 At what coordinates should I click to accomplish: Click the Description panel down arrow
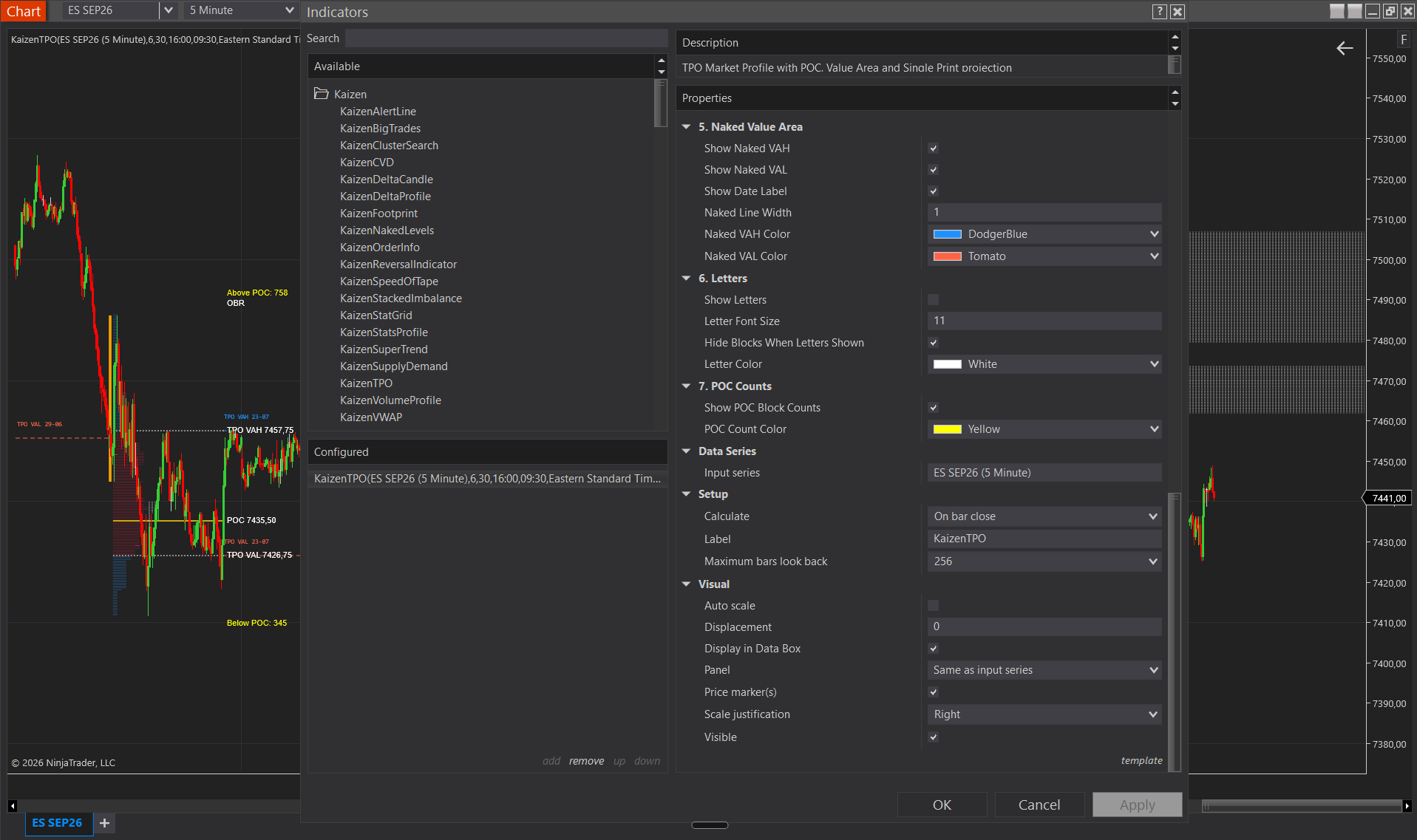coord(1175,49)
